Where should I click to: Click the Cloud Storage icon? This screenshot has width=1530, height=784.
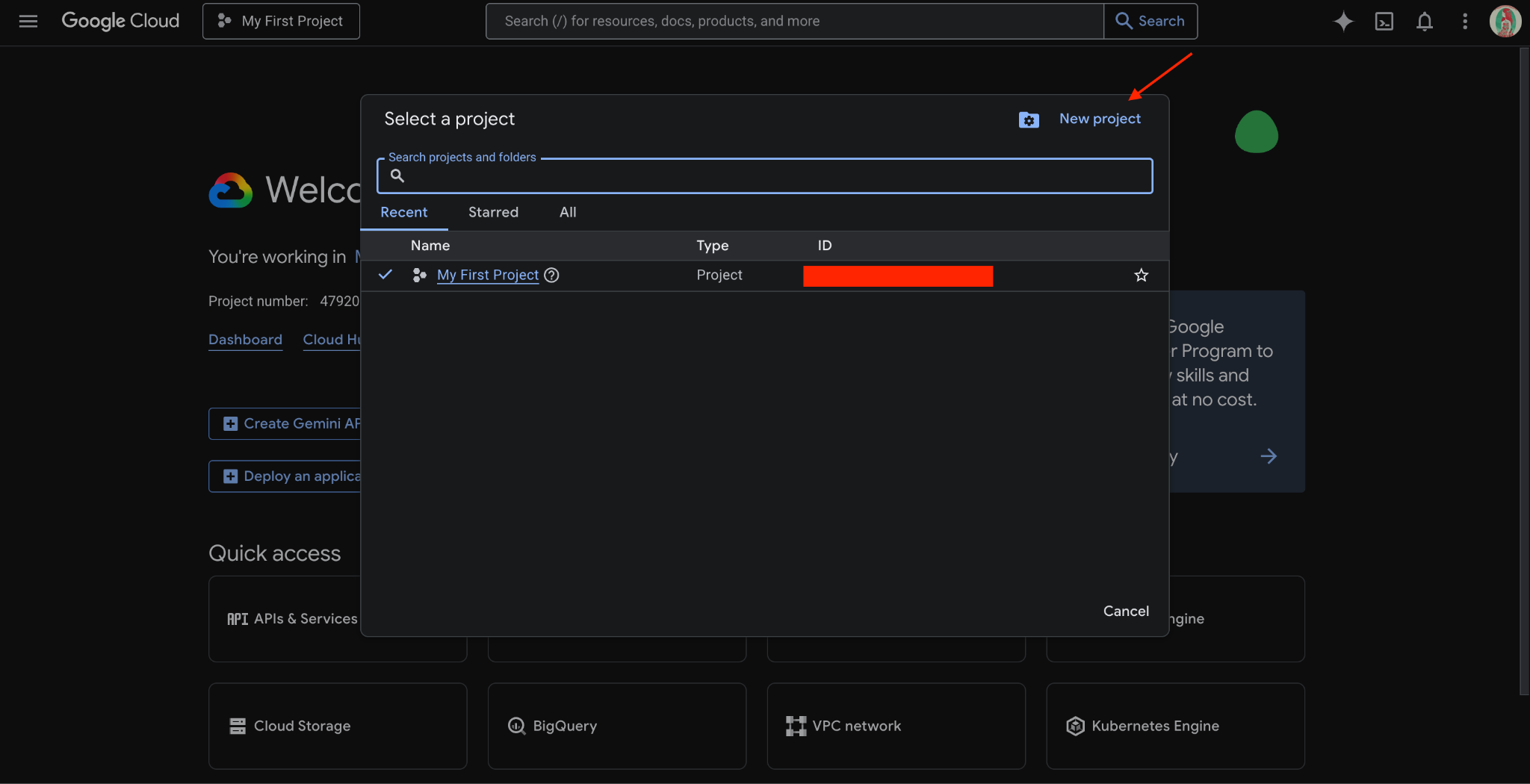(238, 726)
